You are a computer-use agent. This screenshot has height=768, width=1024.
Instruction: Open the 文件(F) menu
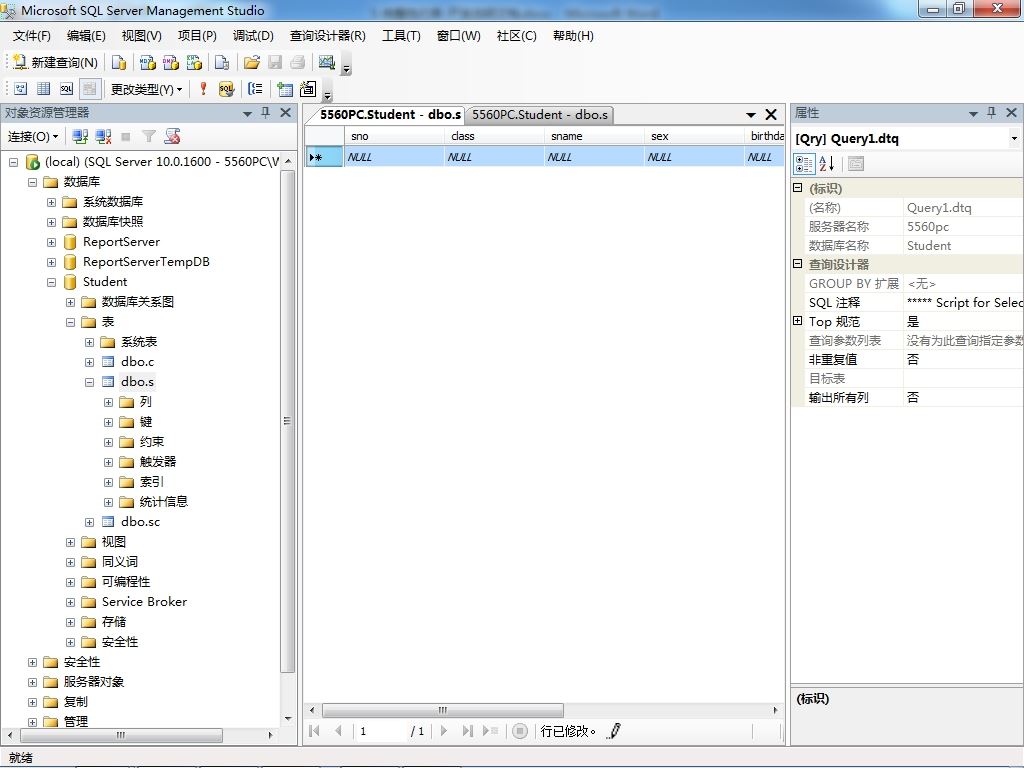click(31, 36)
